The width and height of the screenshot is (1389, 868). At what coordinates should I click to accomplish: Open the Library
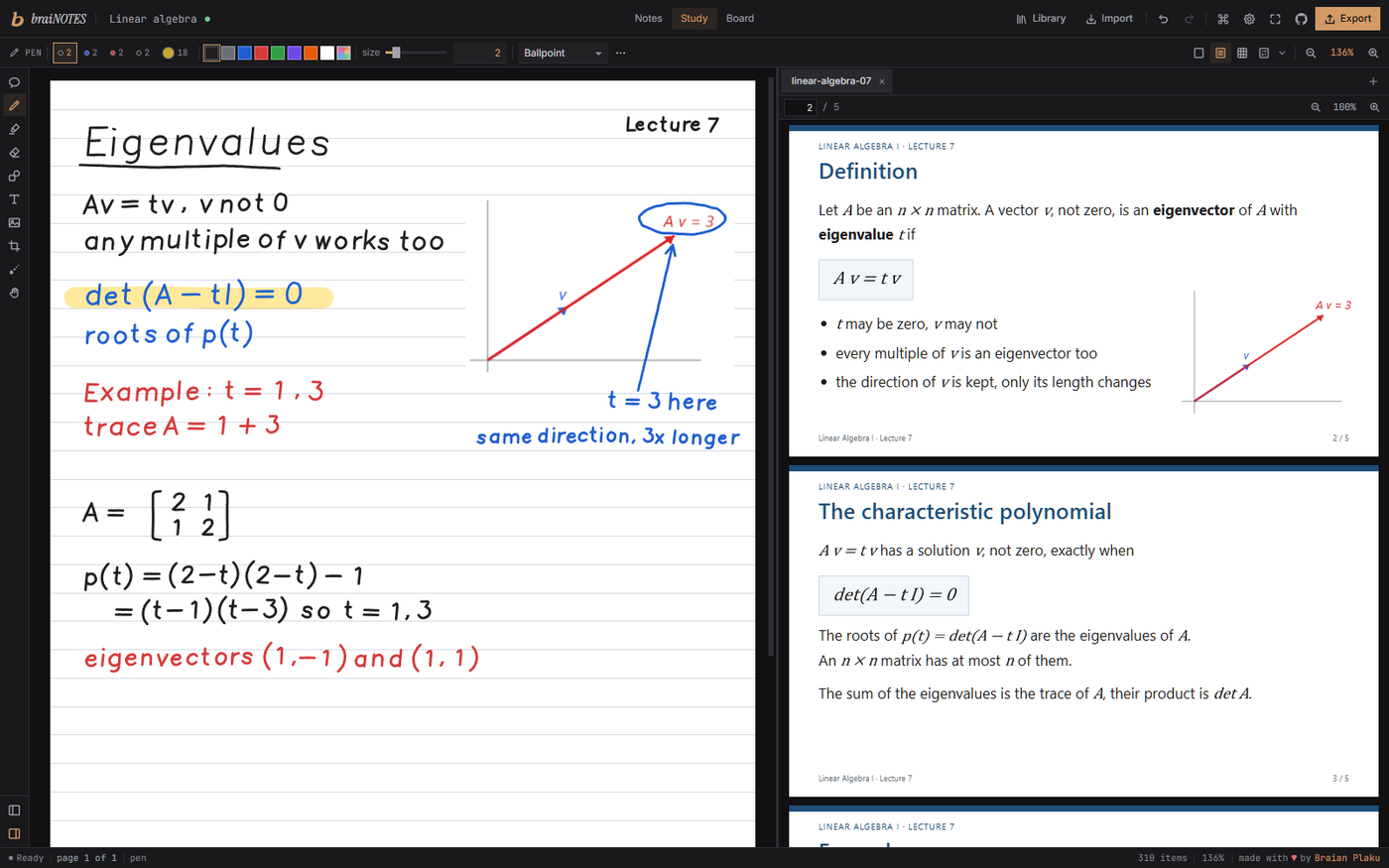pyautogui.click(x=1041, y=19)
